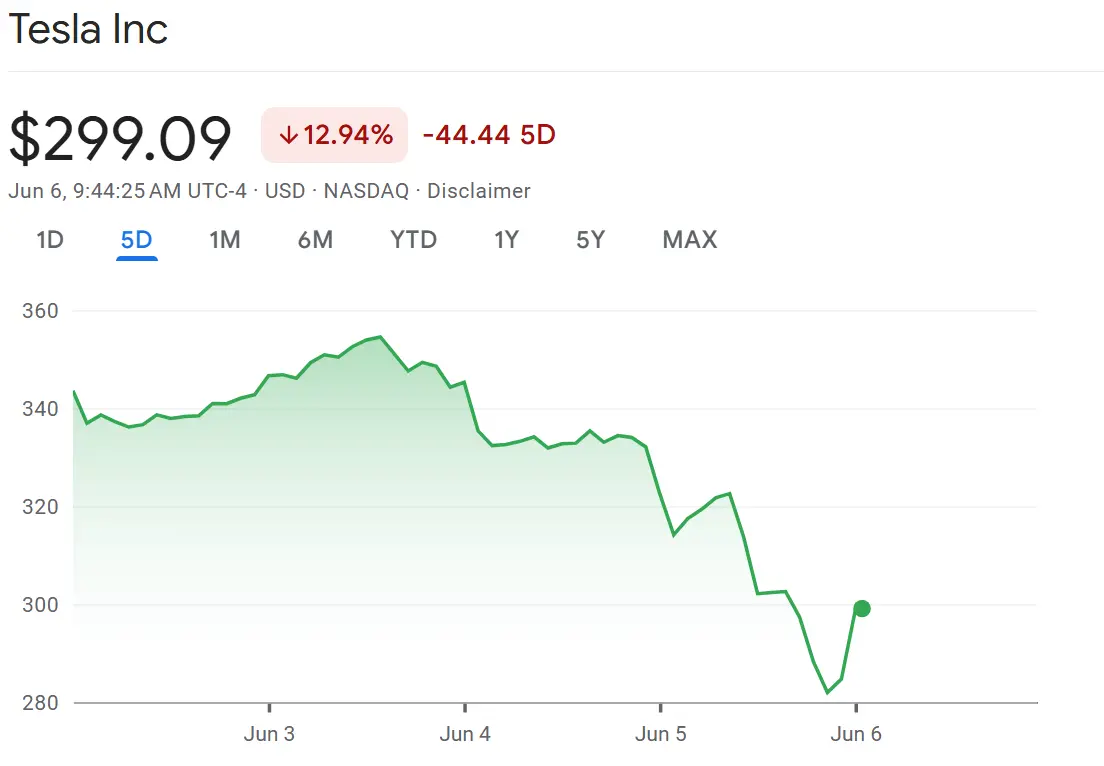Select the YTD range tab
The image size is (1104, 766).
(413, 240)
